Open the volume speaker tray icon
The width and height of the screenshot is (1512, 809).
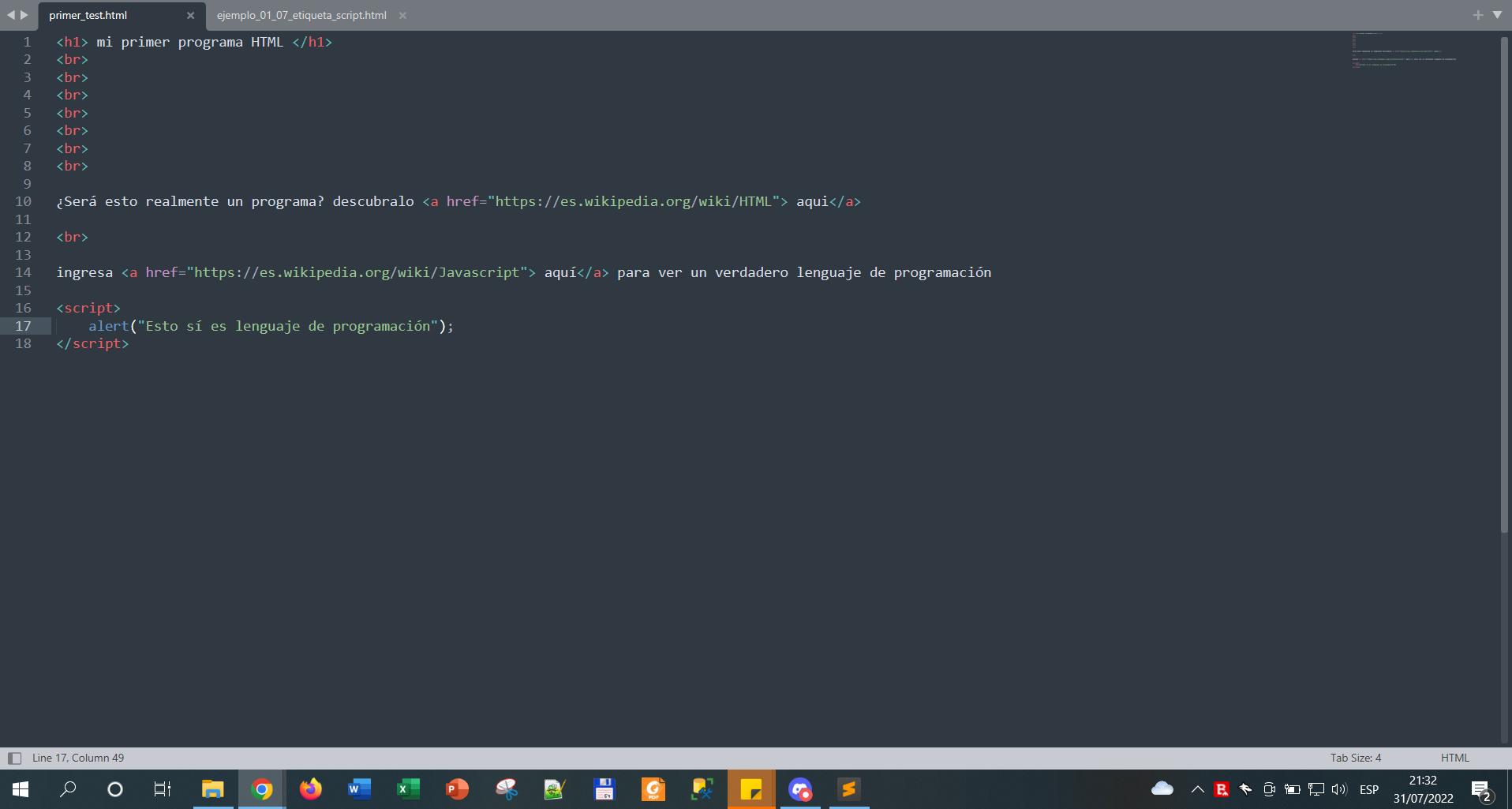coord(1339,789)
